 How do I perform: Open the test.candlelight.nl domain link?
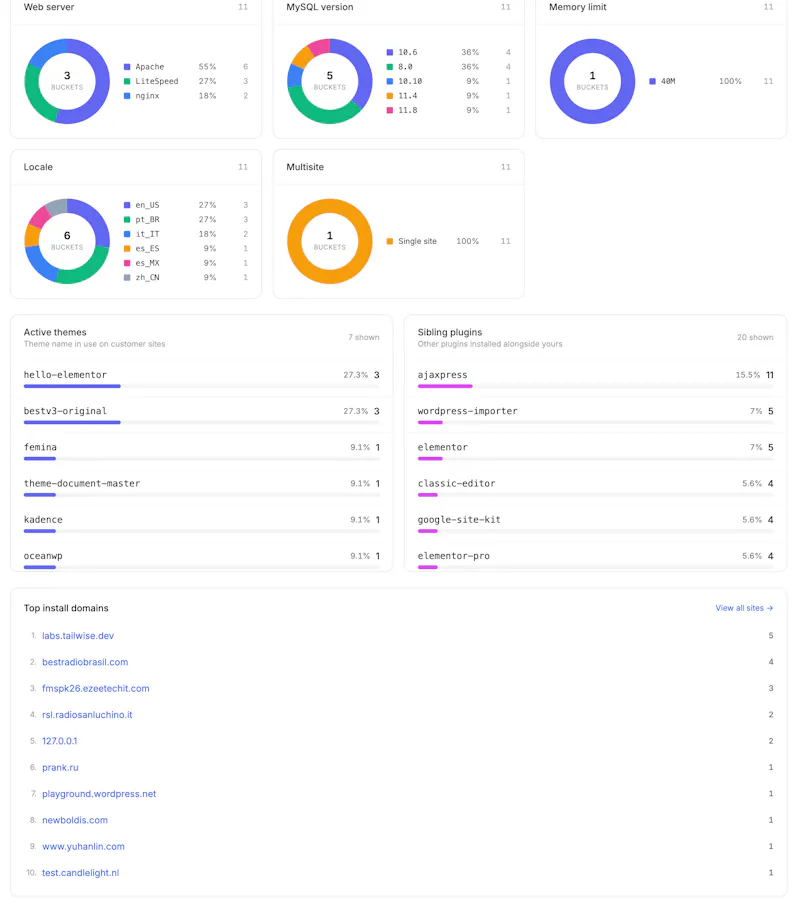[x=80, y=873]
